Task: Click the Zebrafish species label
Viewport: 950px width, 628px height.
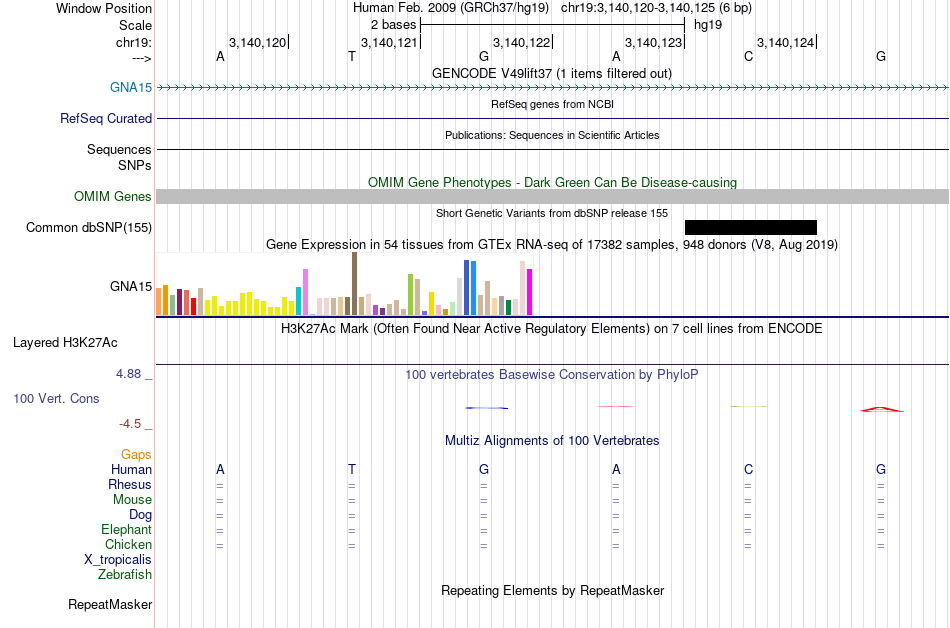Action: pyautogui.click(x=125, y=574)
